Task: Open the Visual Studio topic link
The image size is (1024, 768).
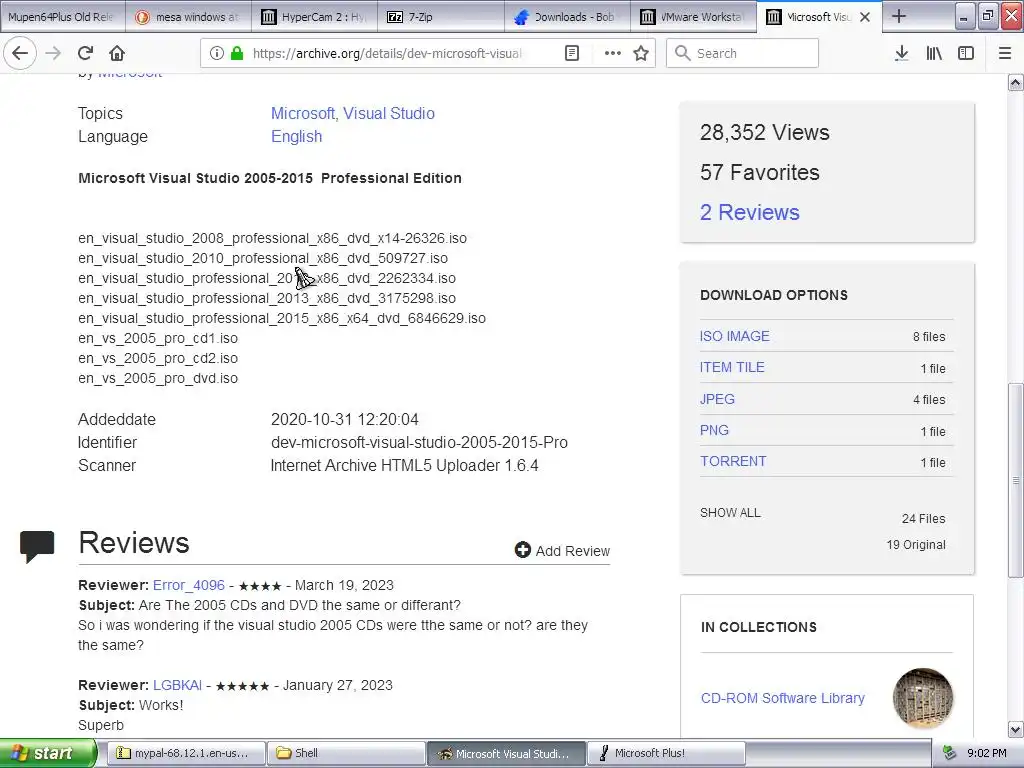Action: pos(389,113)
